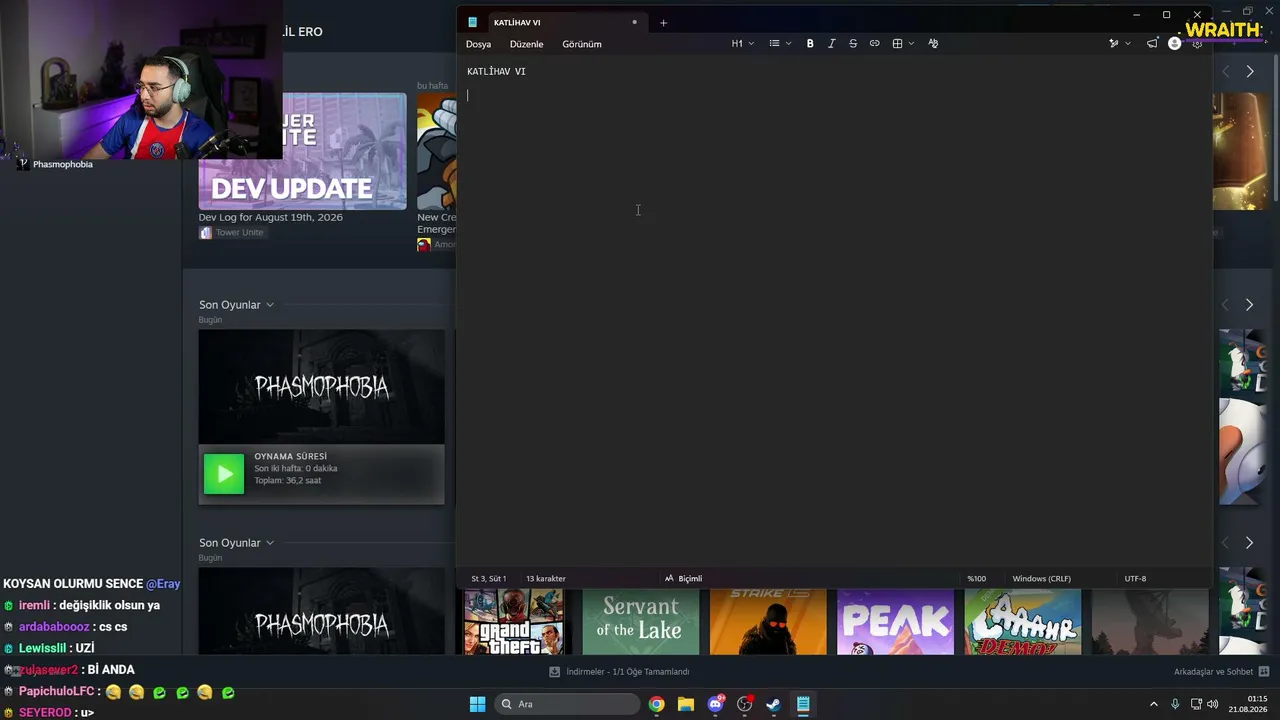Image resolution: width=1280 pixels, height=720 pixels.
Task: Open the Notepad account profile icon
Action: [1175, 44]
